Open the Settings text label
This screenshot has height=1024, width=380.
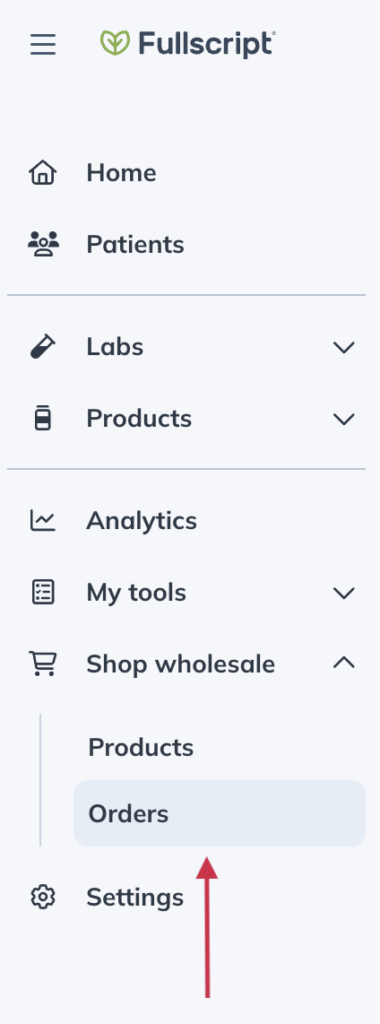coord(135,898)
